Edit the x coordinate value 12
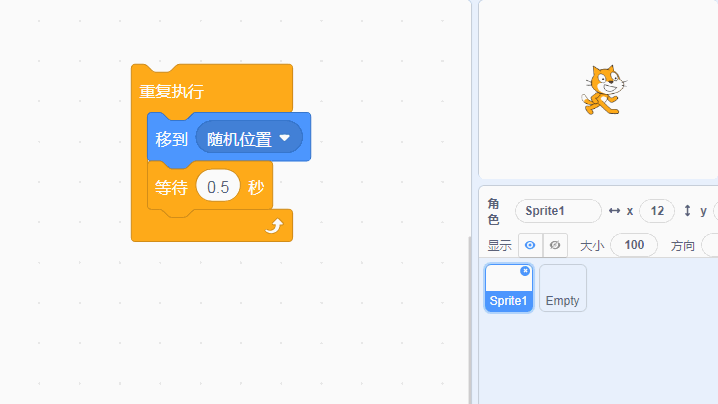This screenshot has height=404, width=718. point(657,211)
